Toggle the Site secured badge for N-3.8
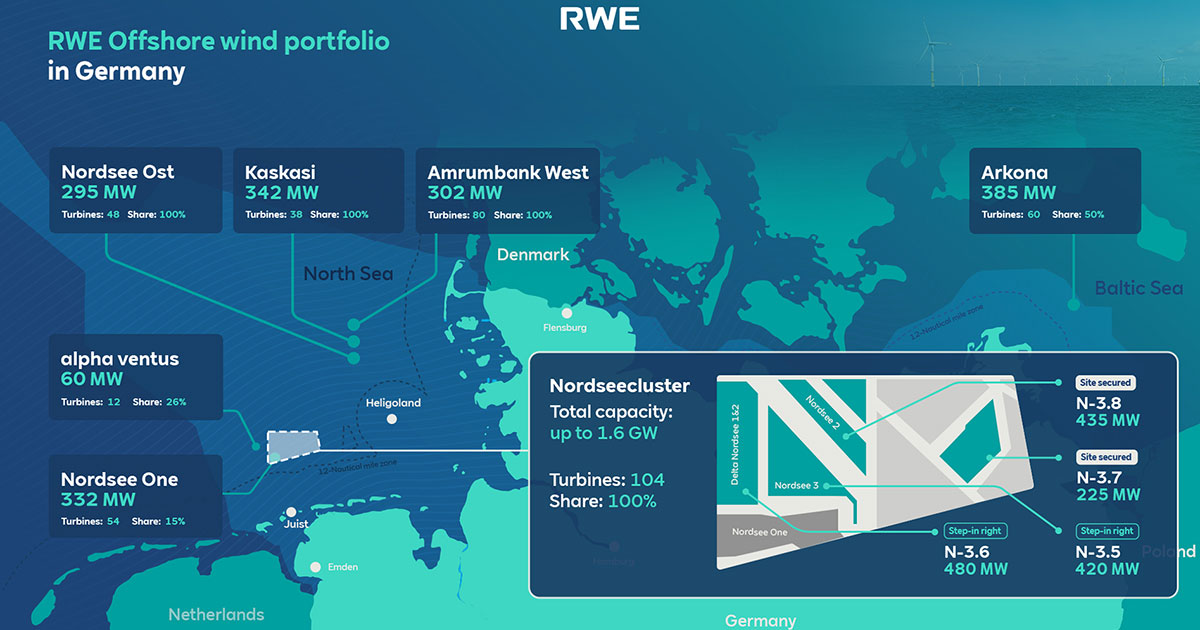This screenshot has width=1200, height=630. (x=1107, y=382)
